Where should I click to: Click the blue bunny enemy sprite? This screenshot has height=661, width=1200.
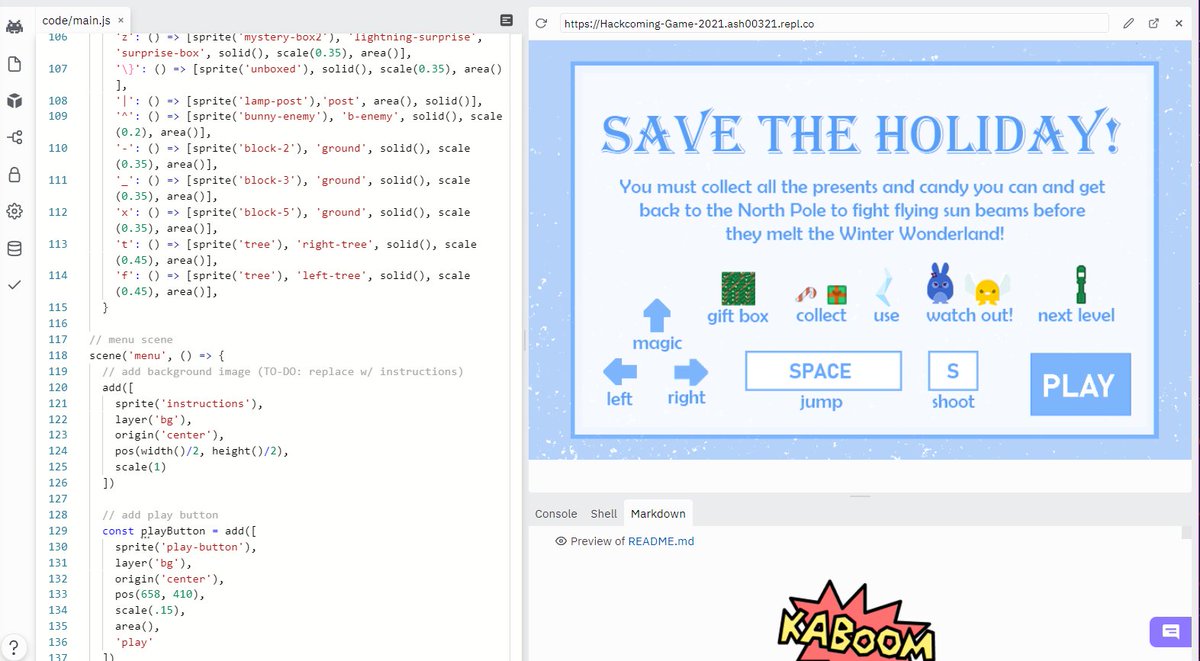[x=941, y=283]
